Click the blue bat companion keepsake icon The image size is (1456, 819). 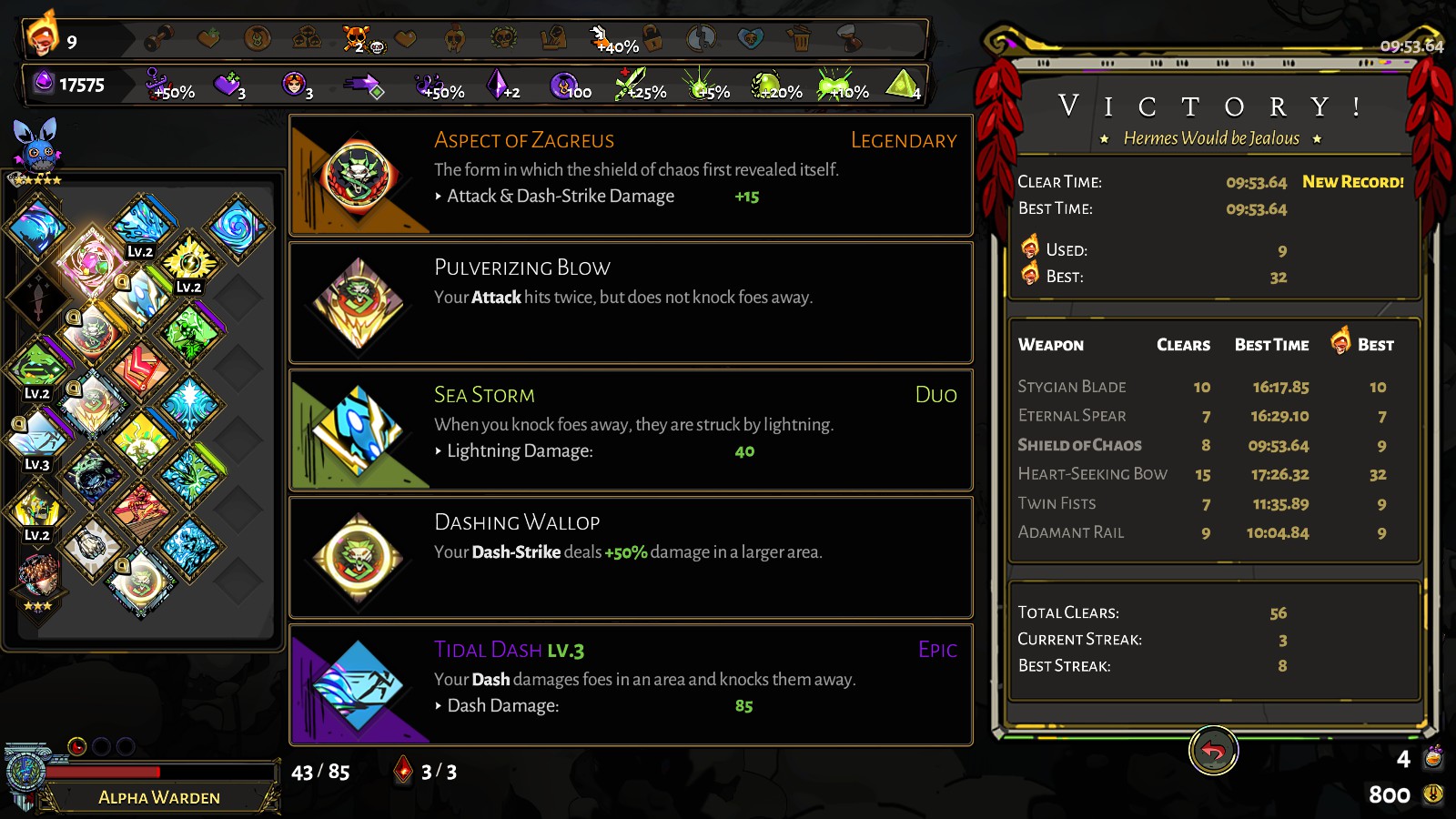[36, 146]
